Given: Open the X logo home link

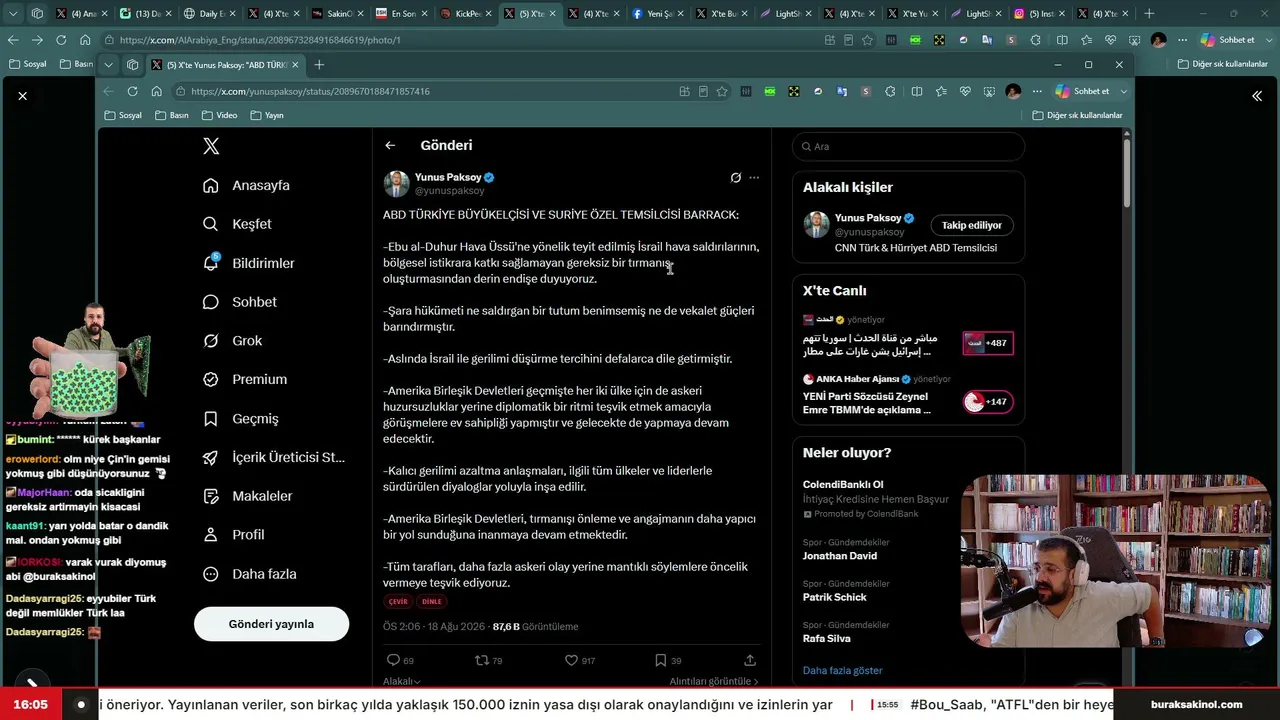Looking at the screenshot, I should tap(211, 146).
